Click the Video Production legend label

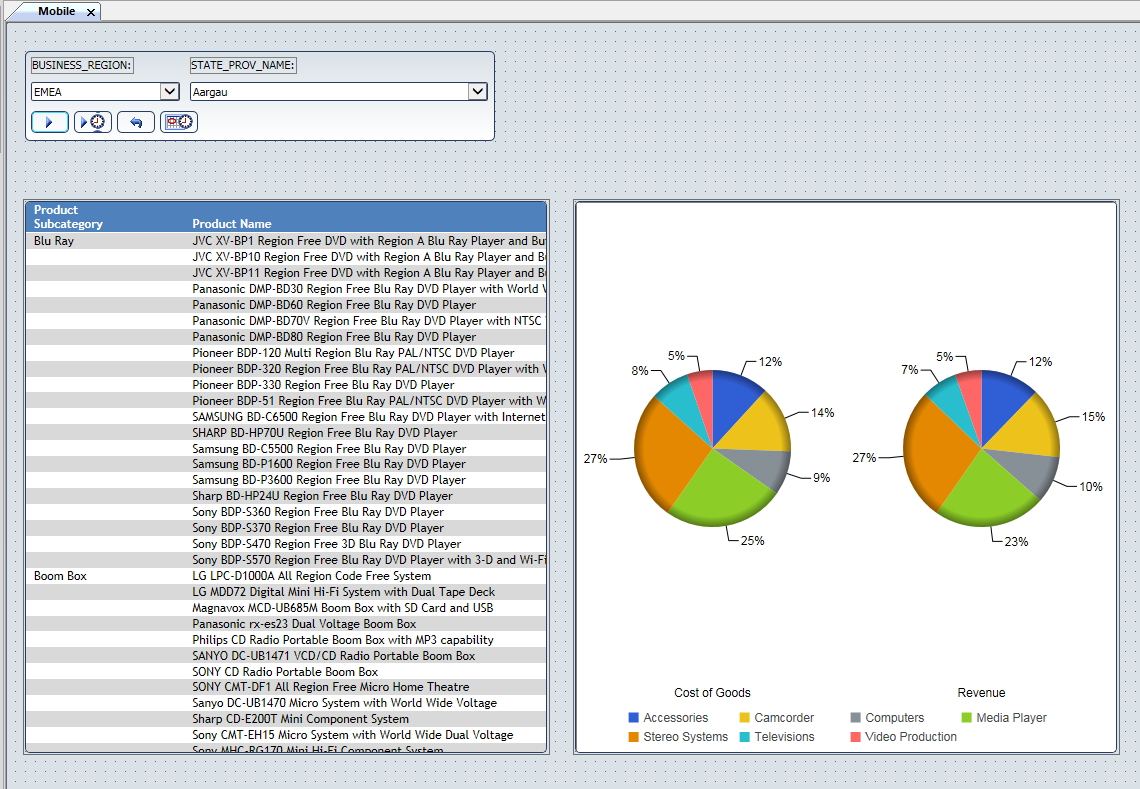[911, 737]
